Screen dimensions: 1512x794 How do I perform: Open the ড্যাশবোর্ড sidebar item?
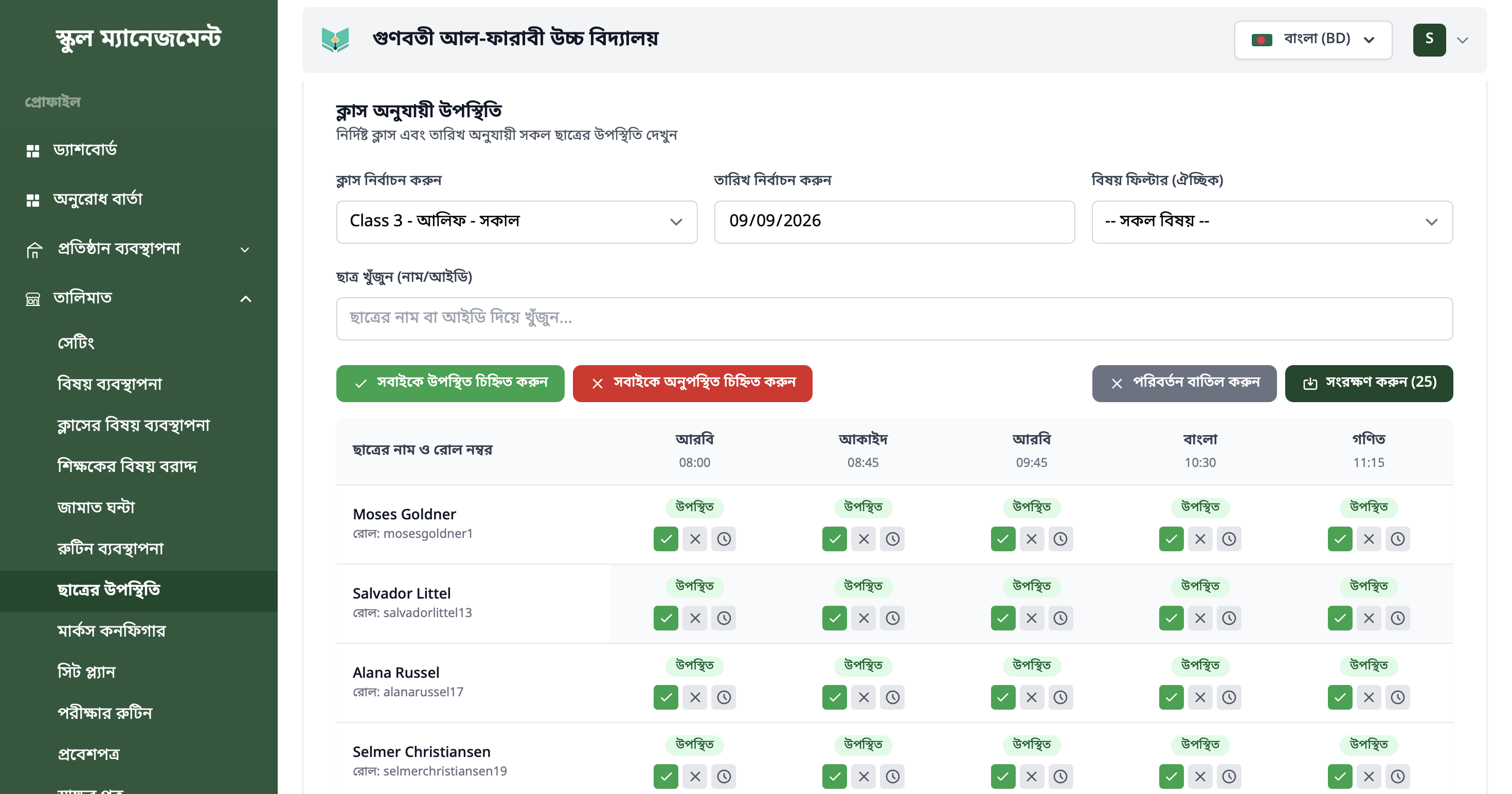[x=138, y=150]
